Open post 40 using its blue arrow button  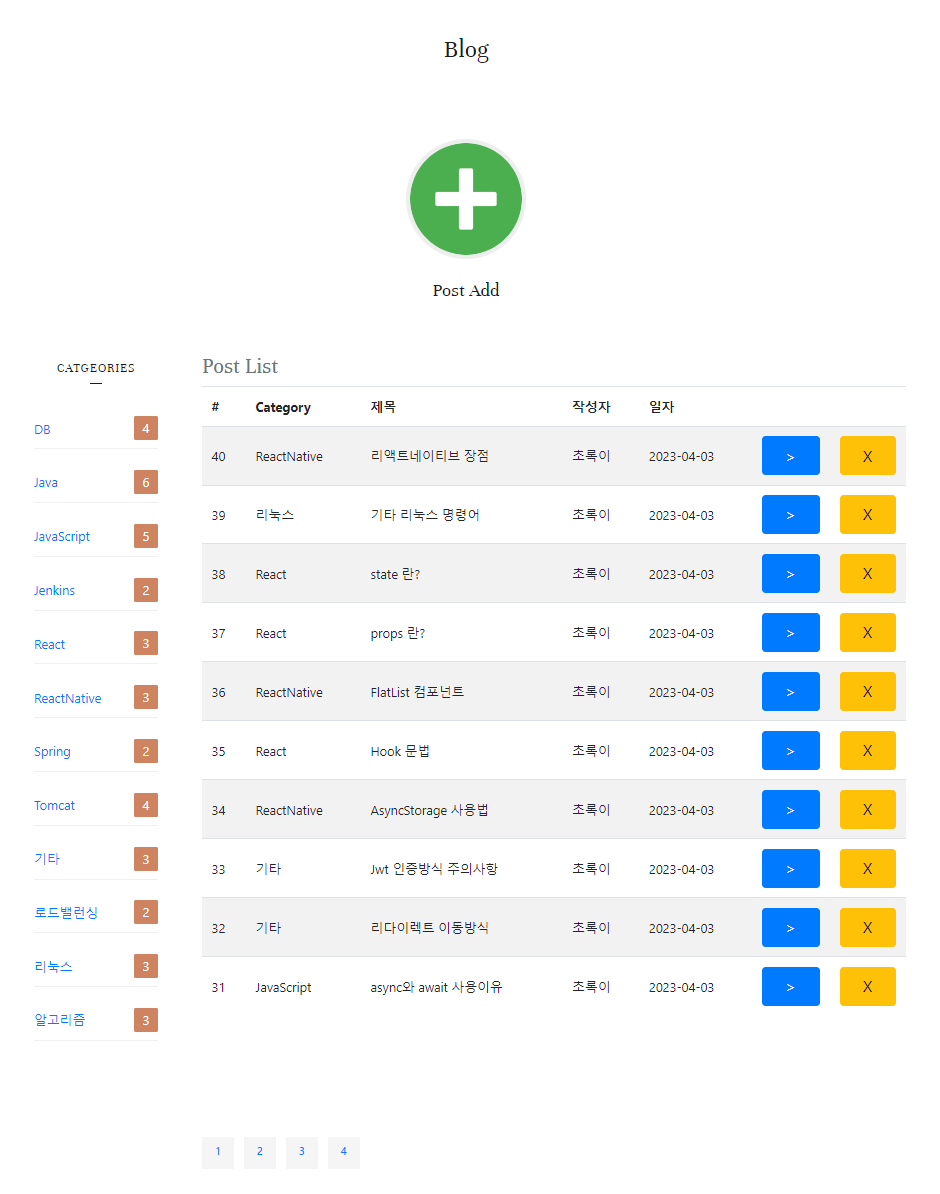790,455
